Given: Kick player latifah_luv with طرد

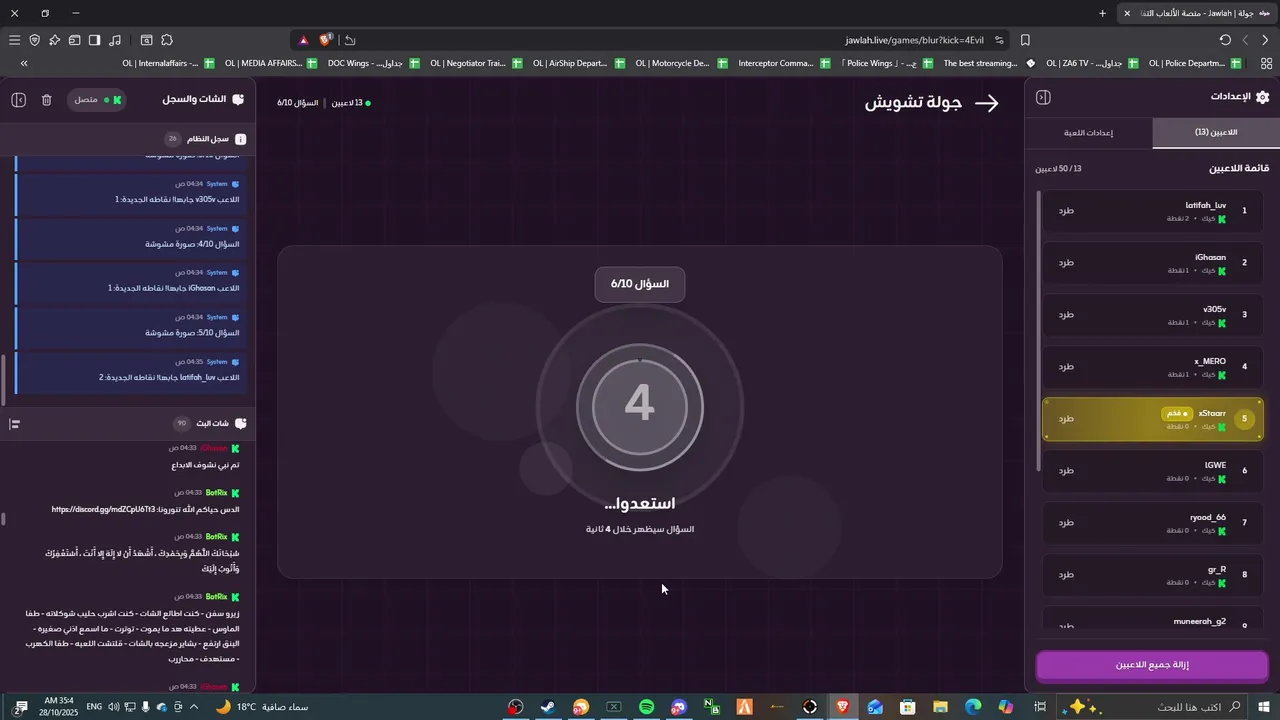Looking at the screenshot, I should coord(1067,210).
